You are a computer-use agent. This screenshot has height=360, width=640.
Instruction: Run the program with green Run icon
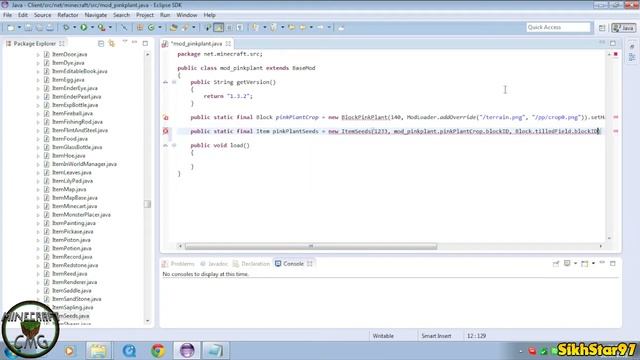[x=84, y=27]
